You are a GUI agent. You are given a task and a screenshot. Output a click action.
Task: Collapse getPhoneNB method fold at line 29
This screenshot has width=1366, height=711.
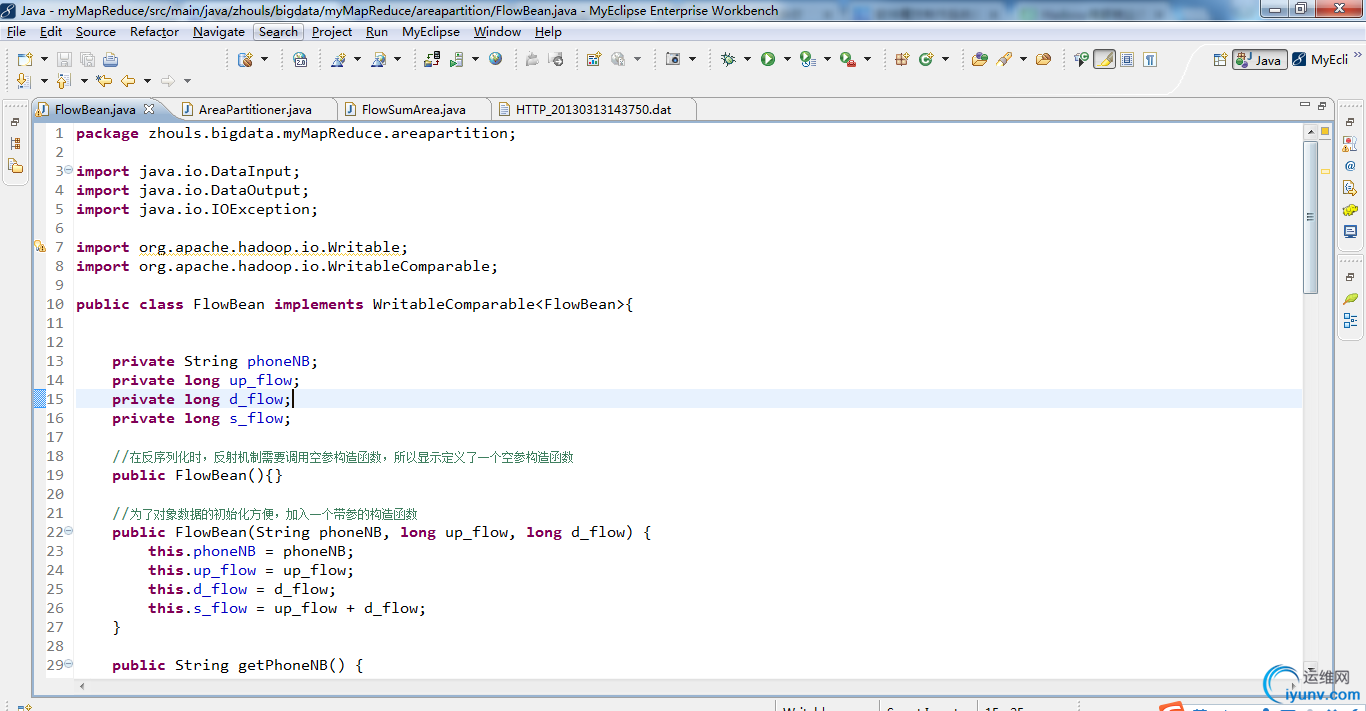[x=69, y=665]
